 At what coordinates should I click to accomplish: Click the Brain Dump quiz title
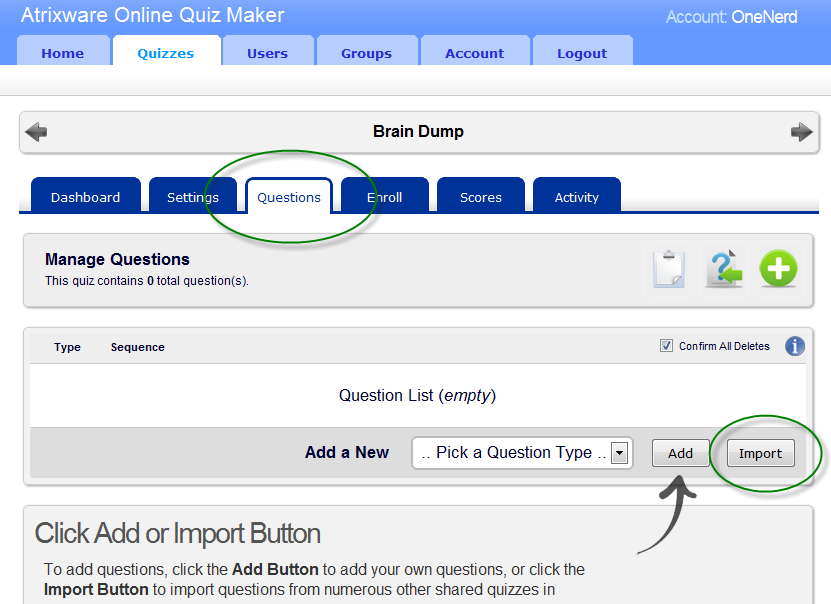(x=418, y=131)
